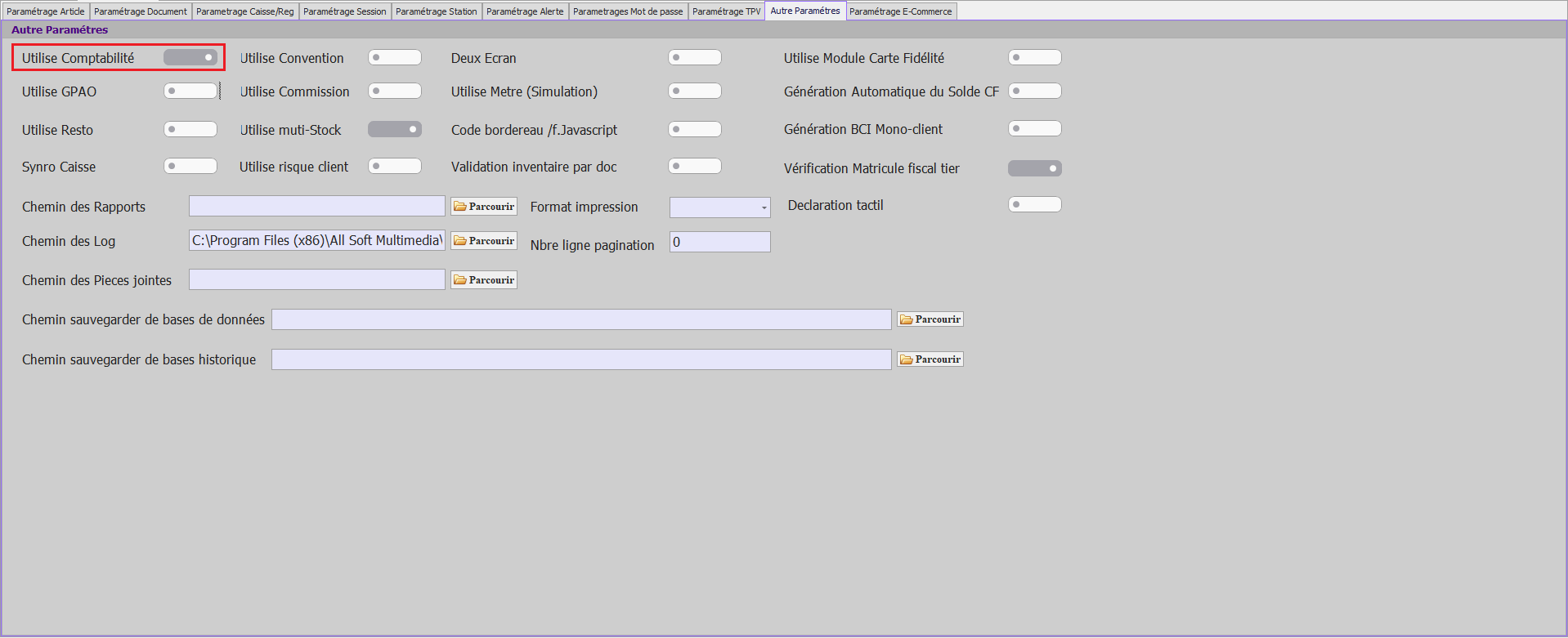Viewport: 1568px width, 638px height.
Task: Browse for Chemin des Log folder
Action: pyautogui.click(x=484, y=241)
